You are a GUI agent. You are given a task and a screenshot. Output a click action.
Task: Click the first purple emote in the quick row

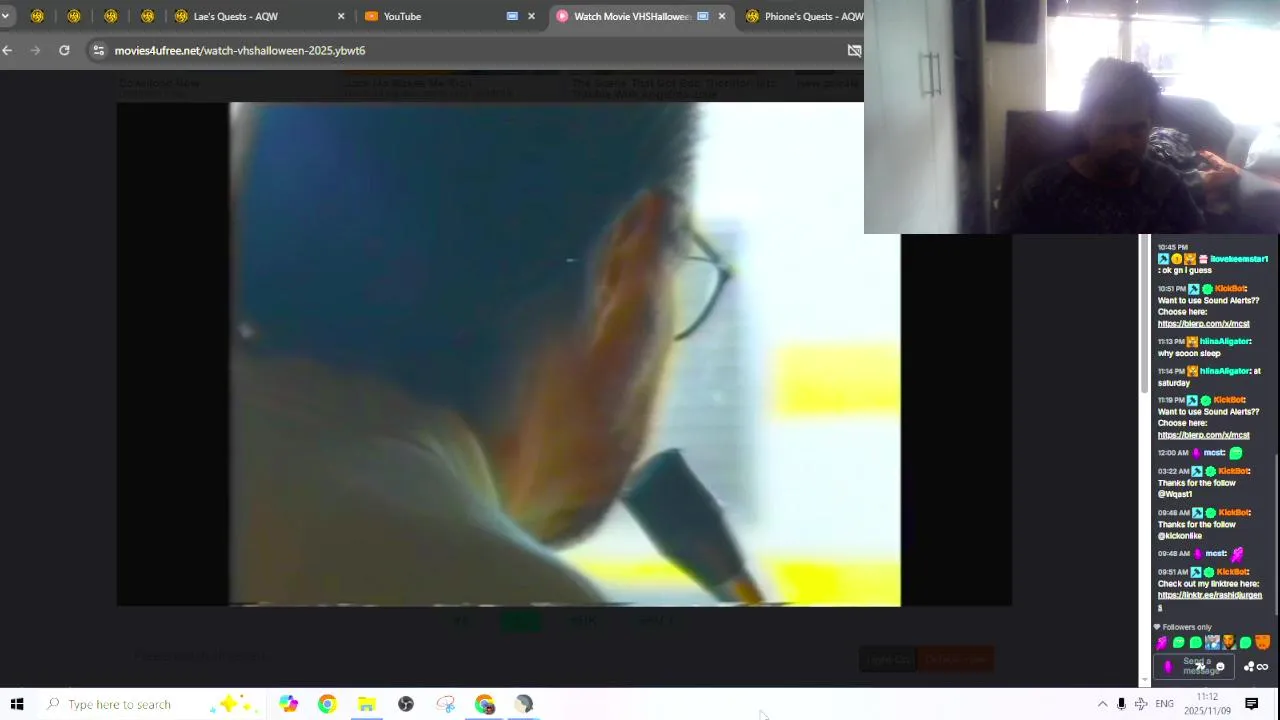[1162, 643]
